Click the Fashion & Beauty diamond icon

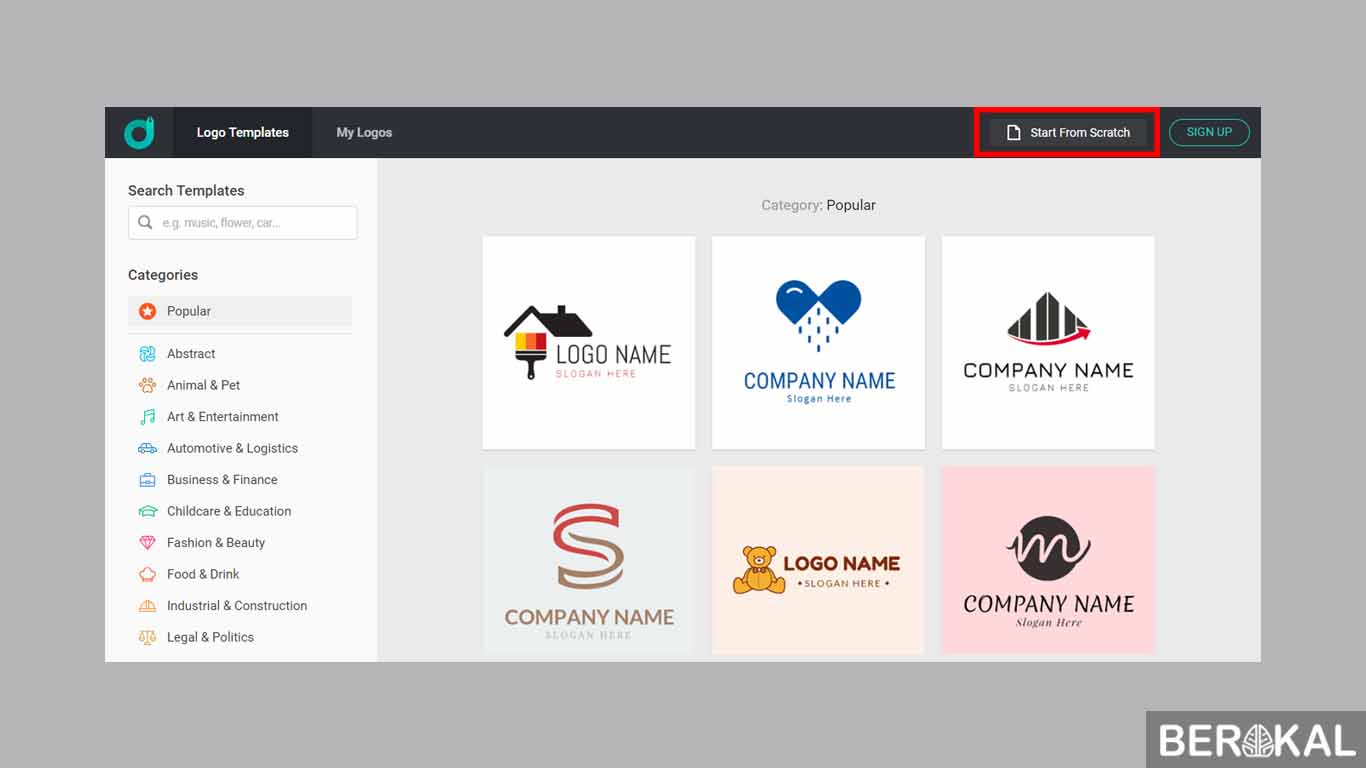pyautogui.click(x=148, y=543)
